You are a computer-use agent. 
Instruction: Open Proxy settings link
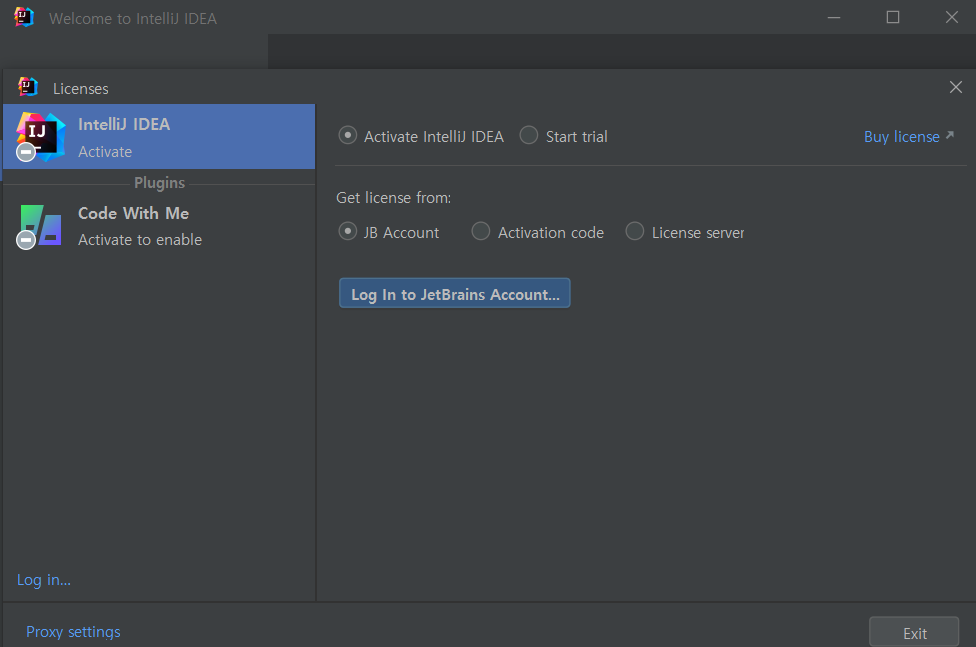click(x=73, y=631)
